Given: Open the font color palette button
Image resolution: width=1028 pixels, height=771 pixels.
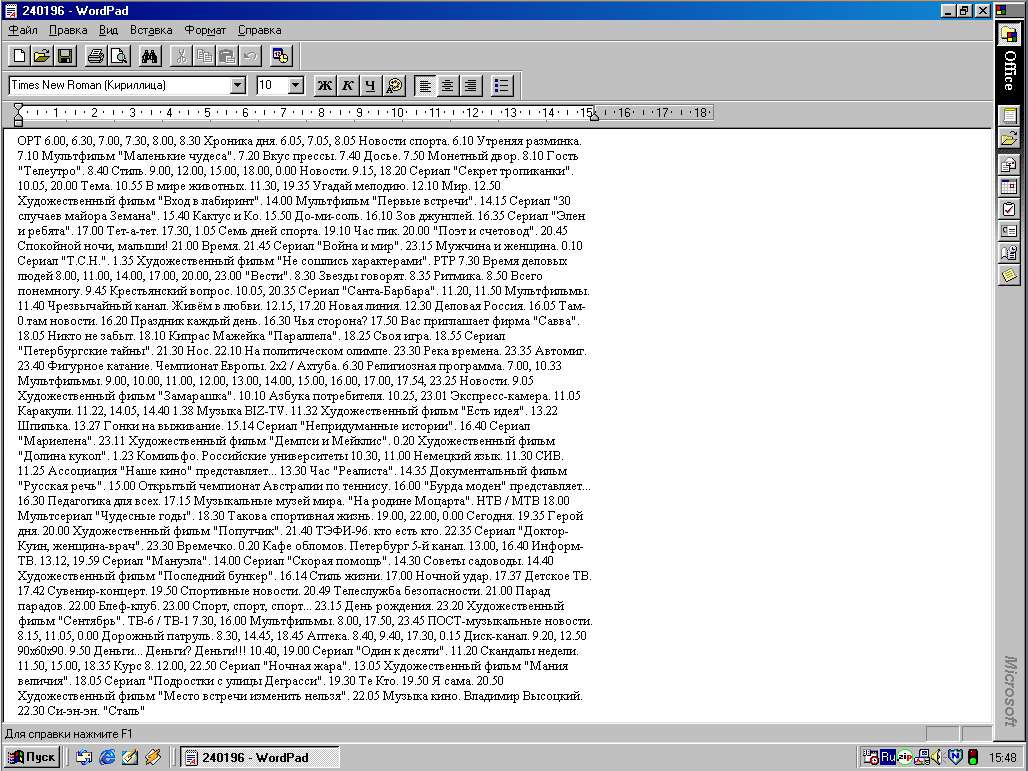Looking at the screenshot, I should click(x=394, y=86).
